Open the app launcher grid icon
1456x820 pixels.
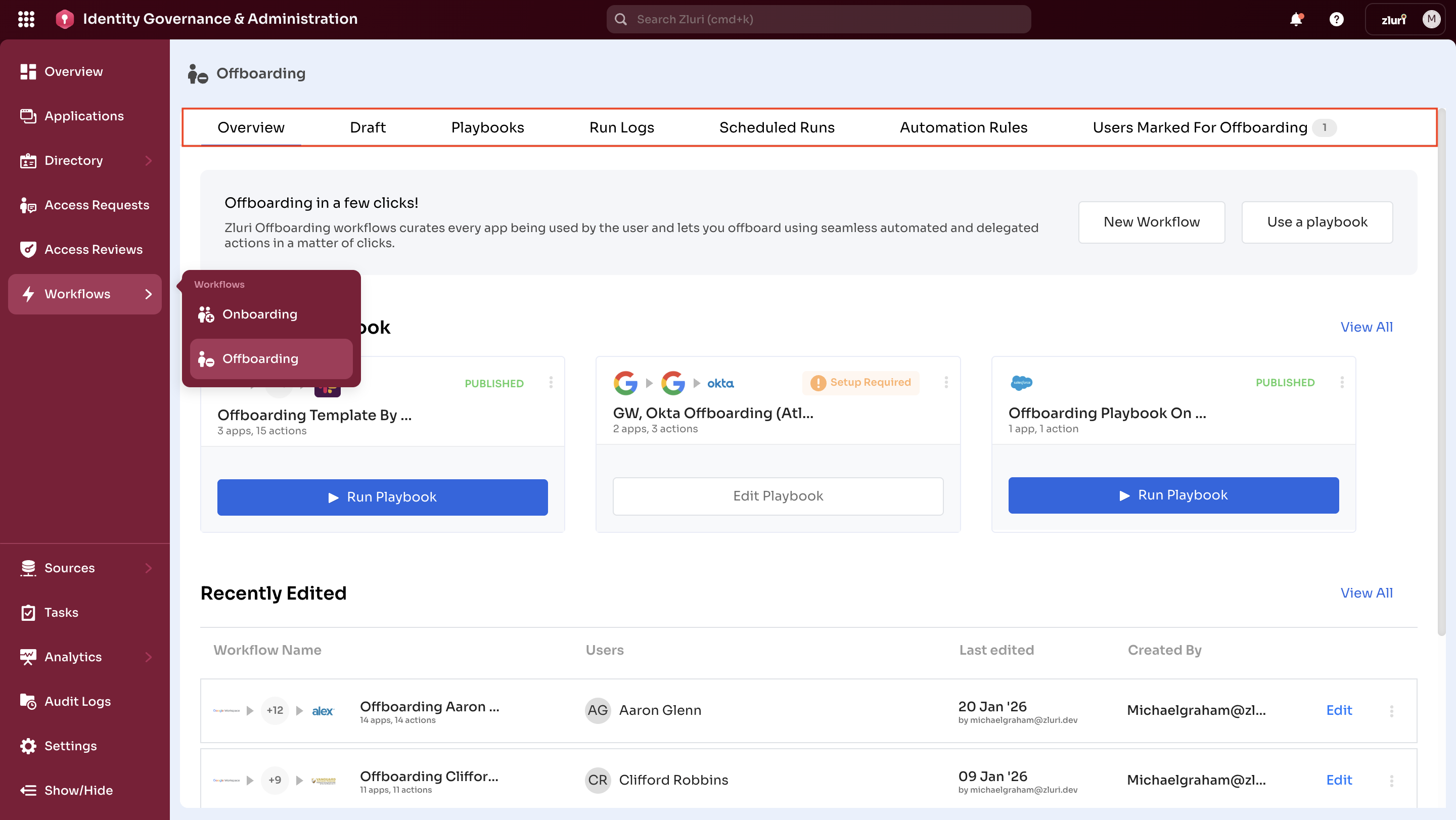pos(26,19)
